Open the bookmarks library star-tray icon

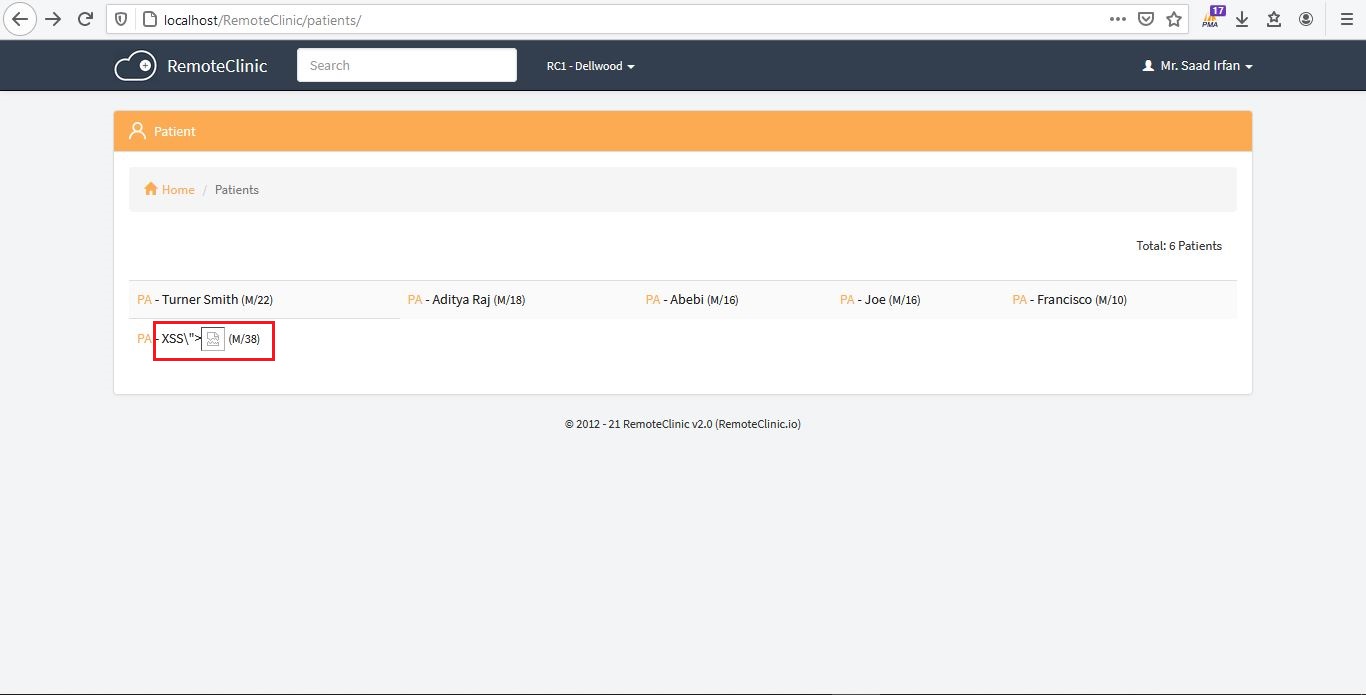[1274, 19]
